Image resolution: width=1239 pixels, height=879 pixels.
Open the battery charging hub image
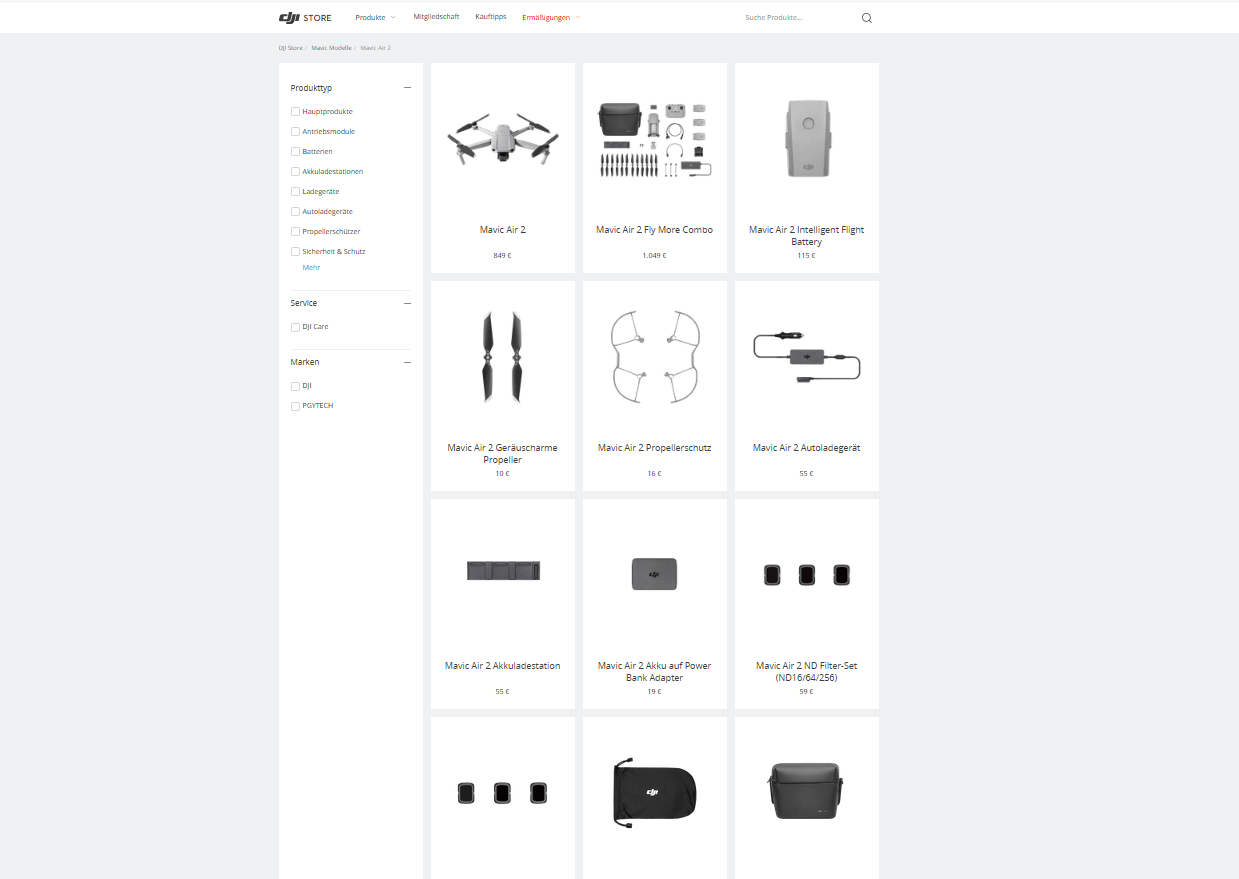(503, 571)
